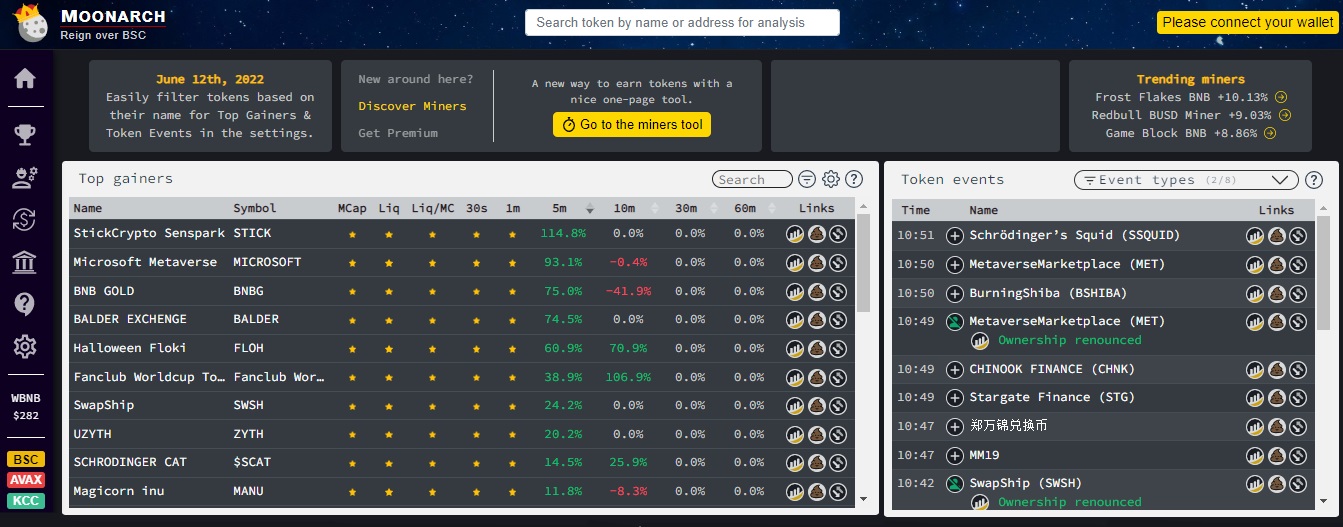Open the chart icon for BALDER EXCHENGE

coord(795,320)
